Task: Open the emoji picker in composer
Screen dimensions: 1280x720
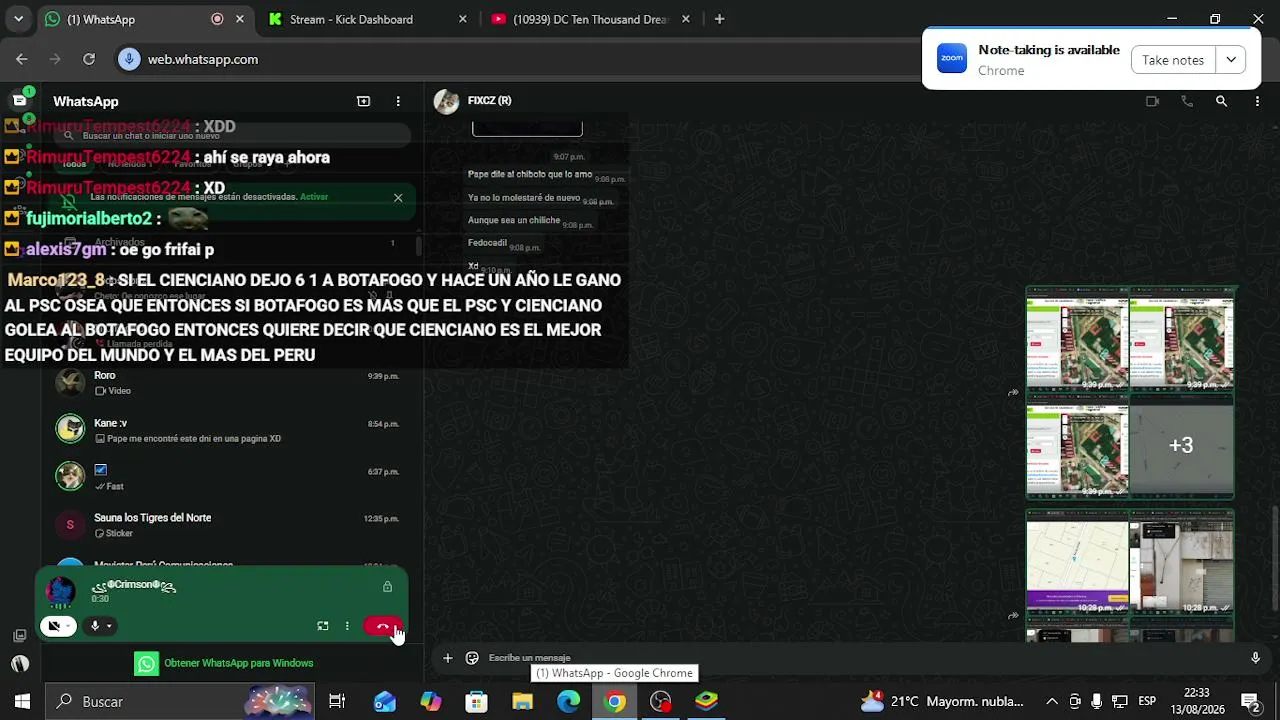Action: coord(472,658)
